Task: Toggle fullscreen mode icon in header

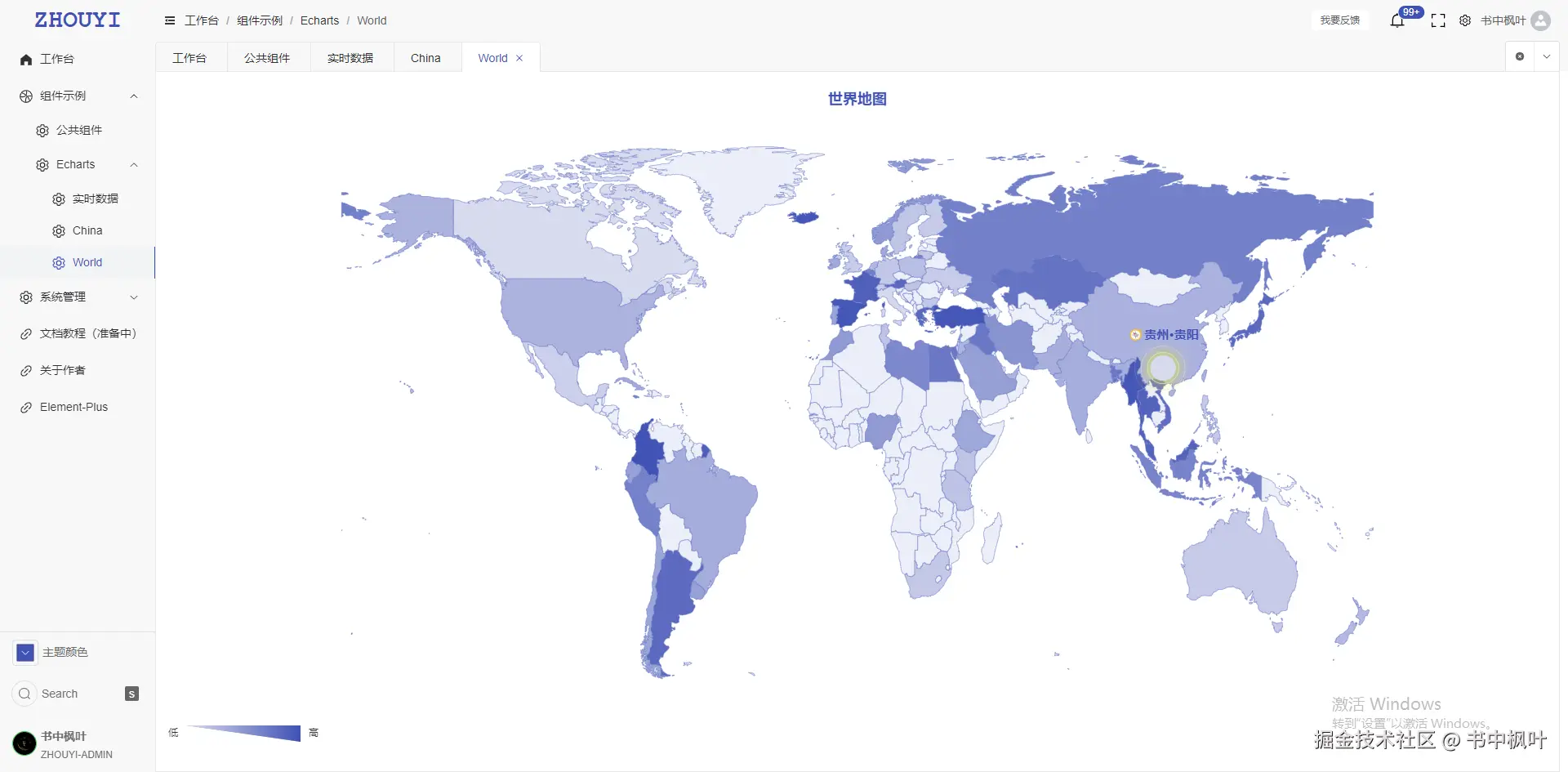Action: tap(1438, 20)
